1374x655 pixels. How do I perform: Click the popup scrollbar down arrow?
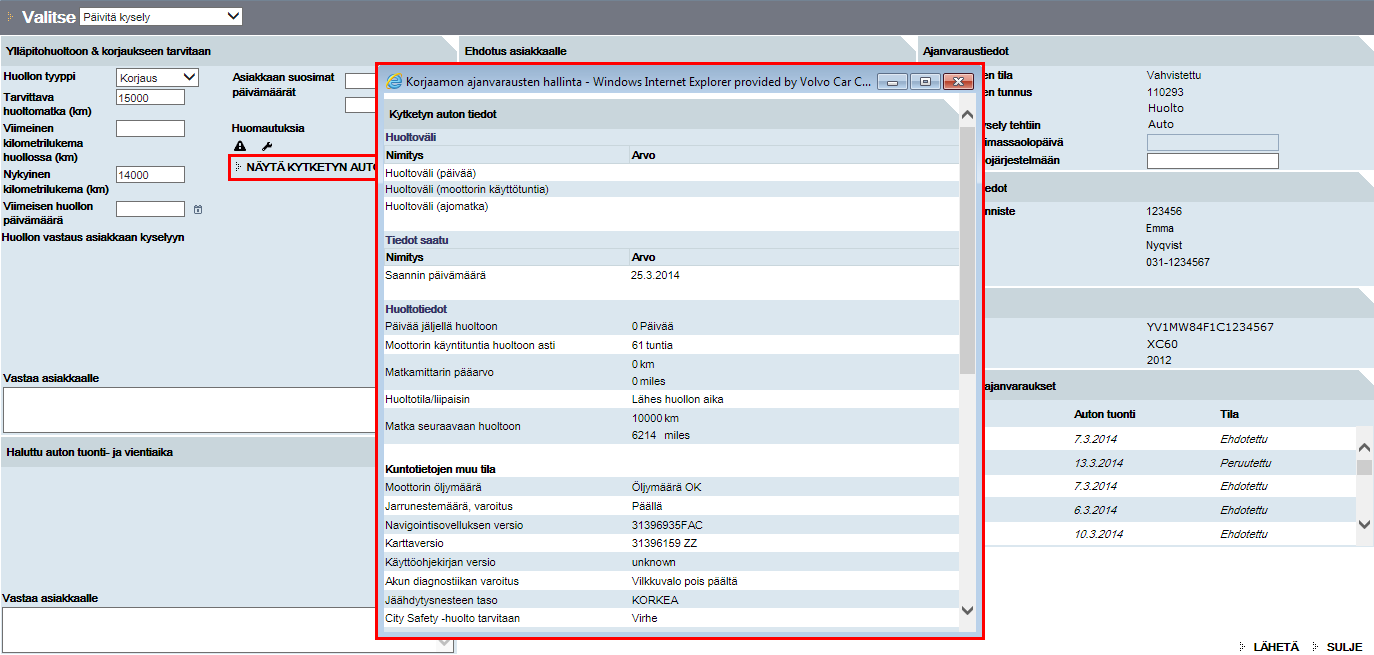tap(967, 610)
